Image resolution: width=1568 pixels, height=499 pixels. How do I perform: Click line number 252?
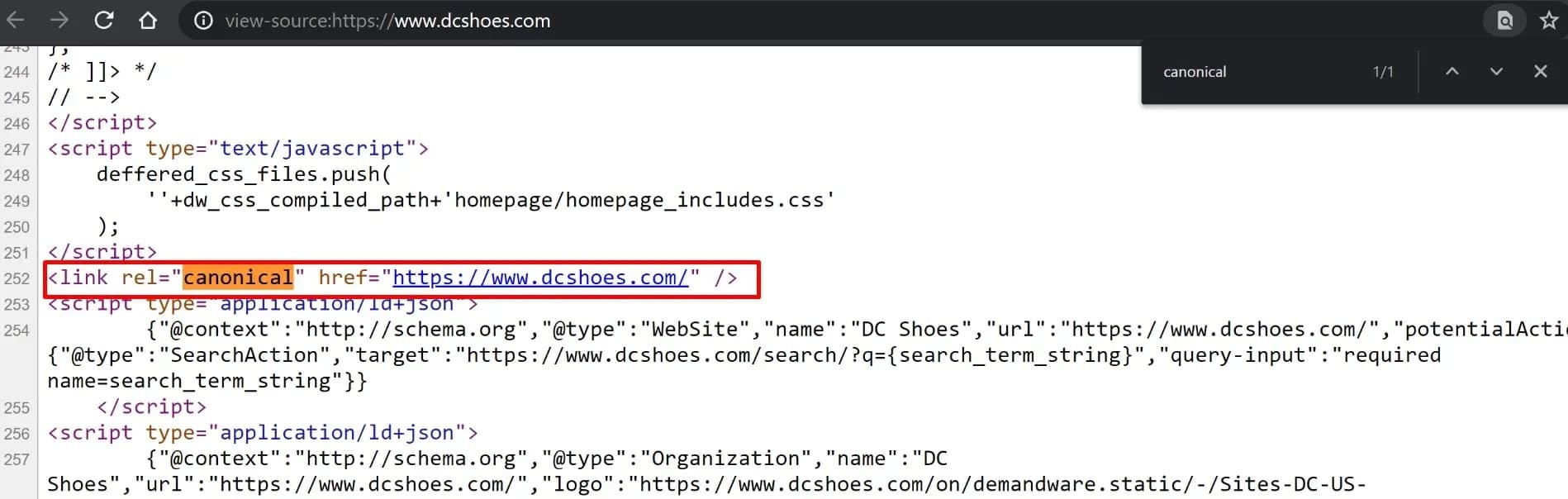[17, 278]
